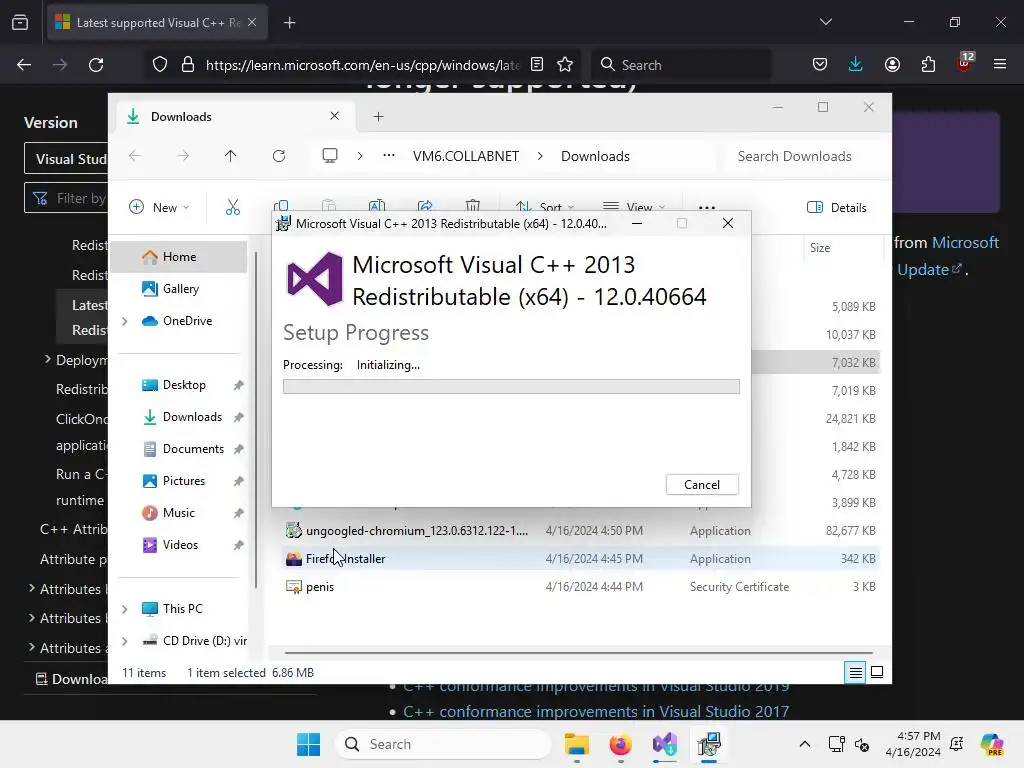Viewport: 1024px width, 768px height.
Task: Show Firefox downloads panel arrow icon
Action: (856, 64)
